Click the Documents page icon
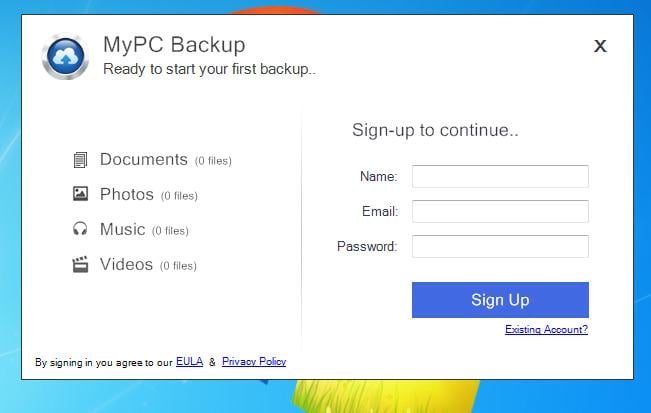 (80, 160)
